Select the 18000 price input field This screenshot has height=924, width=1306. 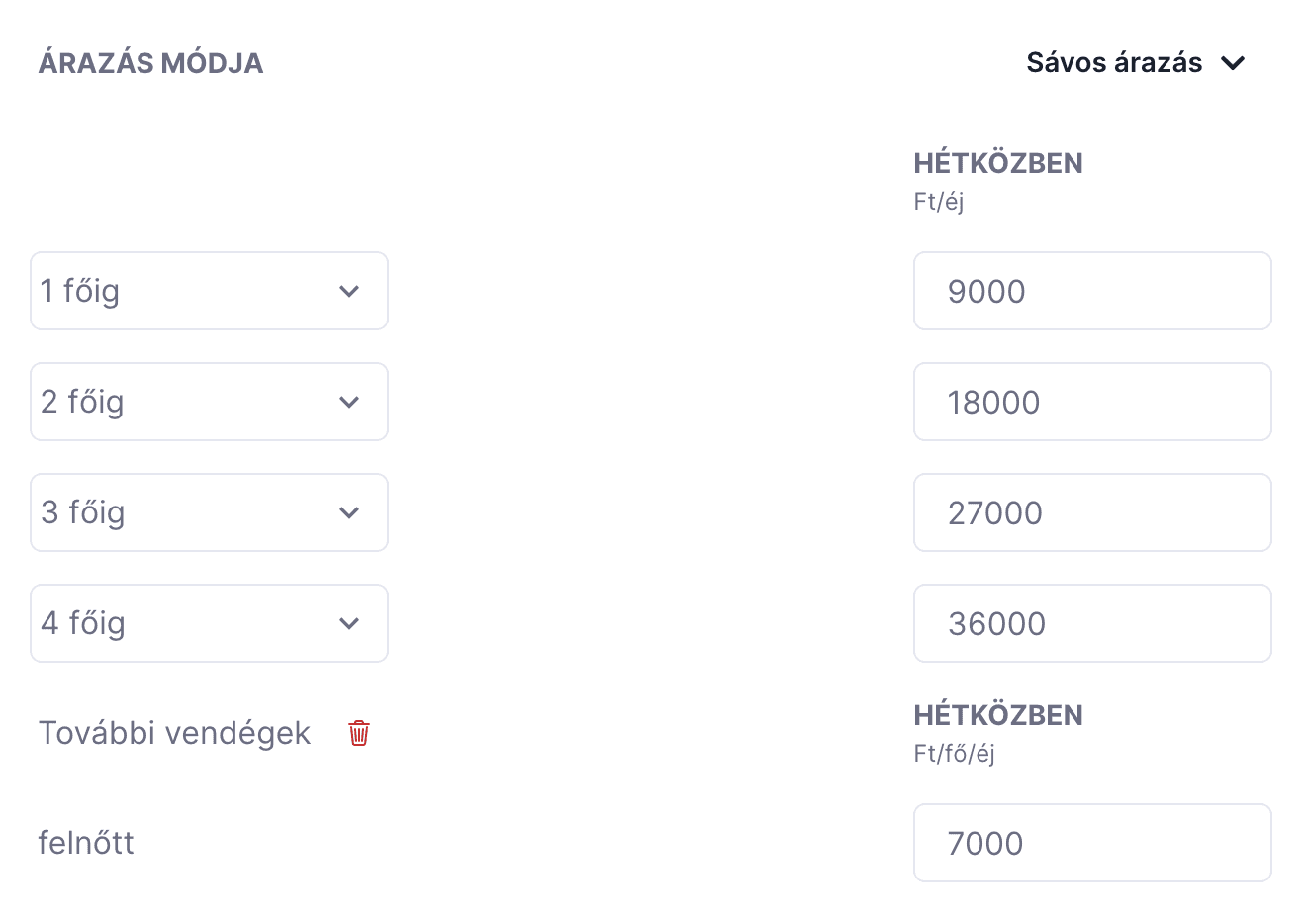pos(1092,402)
